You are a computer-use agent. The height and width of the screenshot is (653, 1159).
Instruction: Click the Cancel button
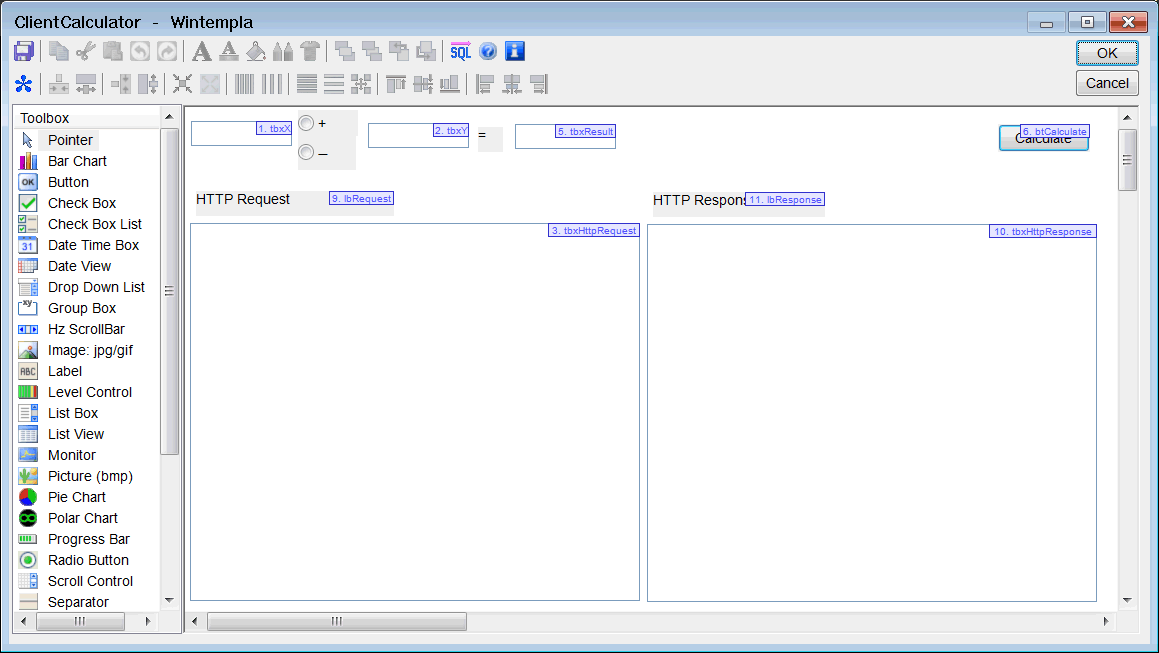(x=1107, y=83)
